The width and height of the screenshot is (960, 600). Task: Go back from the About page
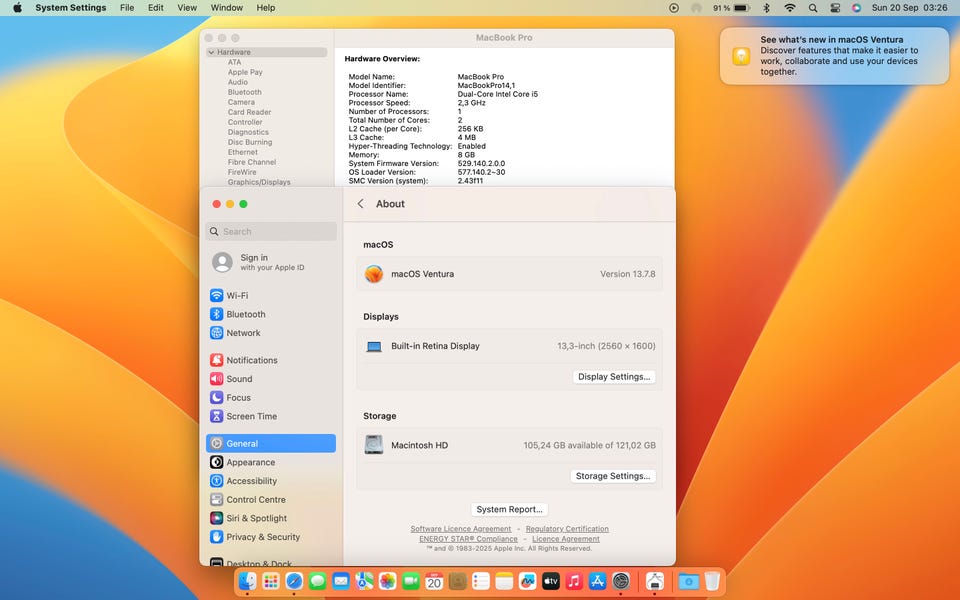(361, 204)
